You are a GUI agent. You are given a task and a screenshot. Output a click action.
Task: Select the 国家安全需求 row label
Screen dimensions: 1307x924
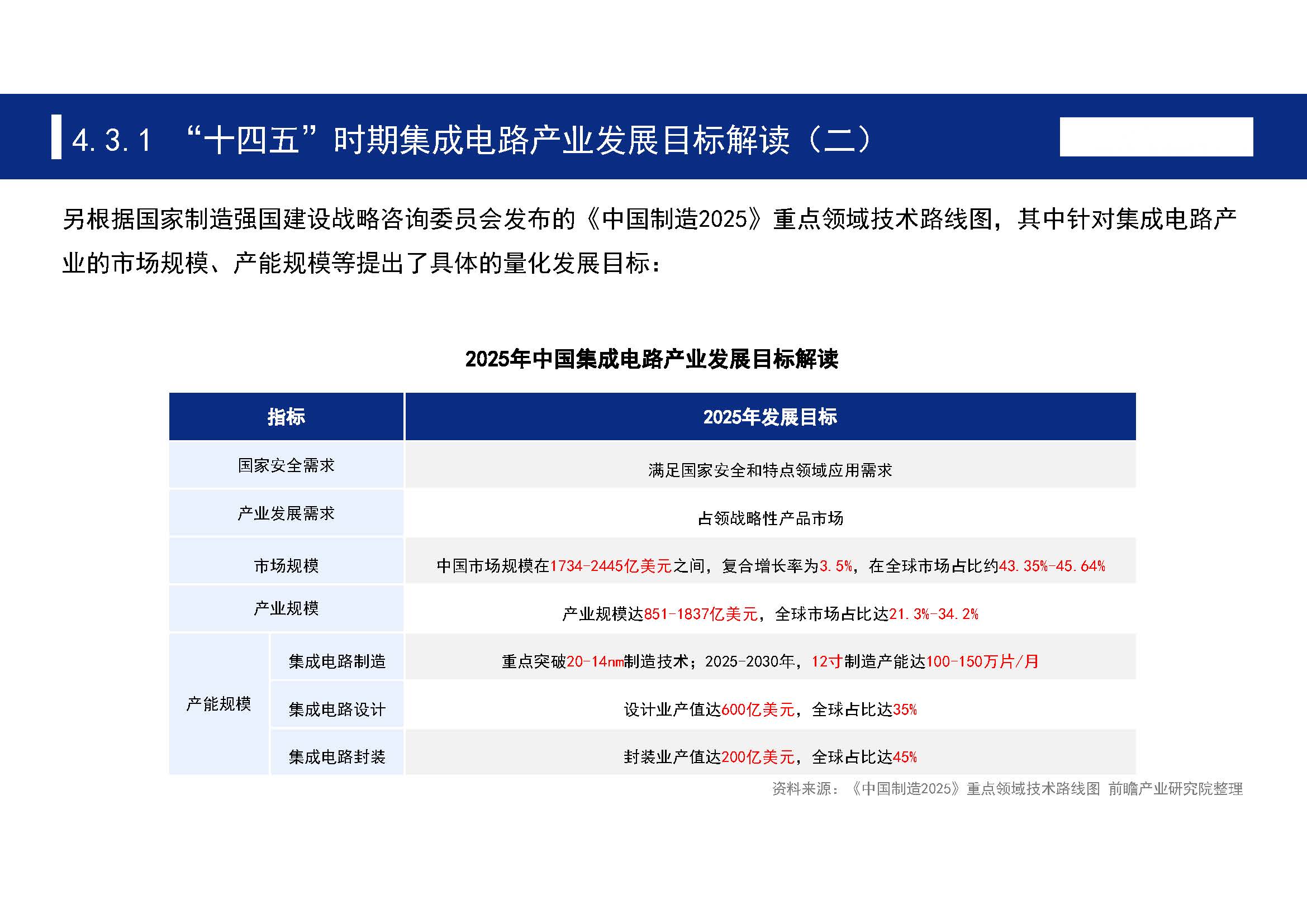(286, 465)
